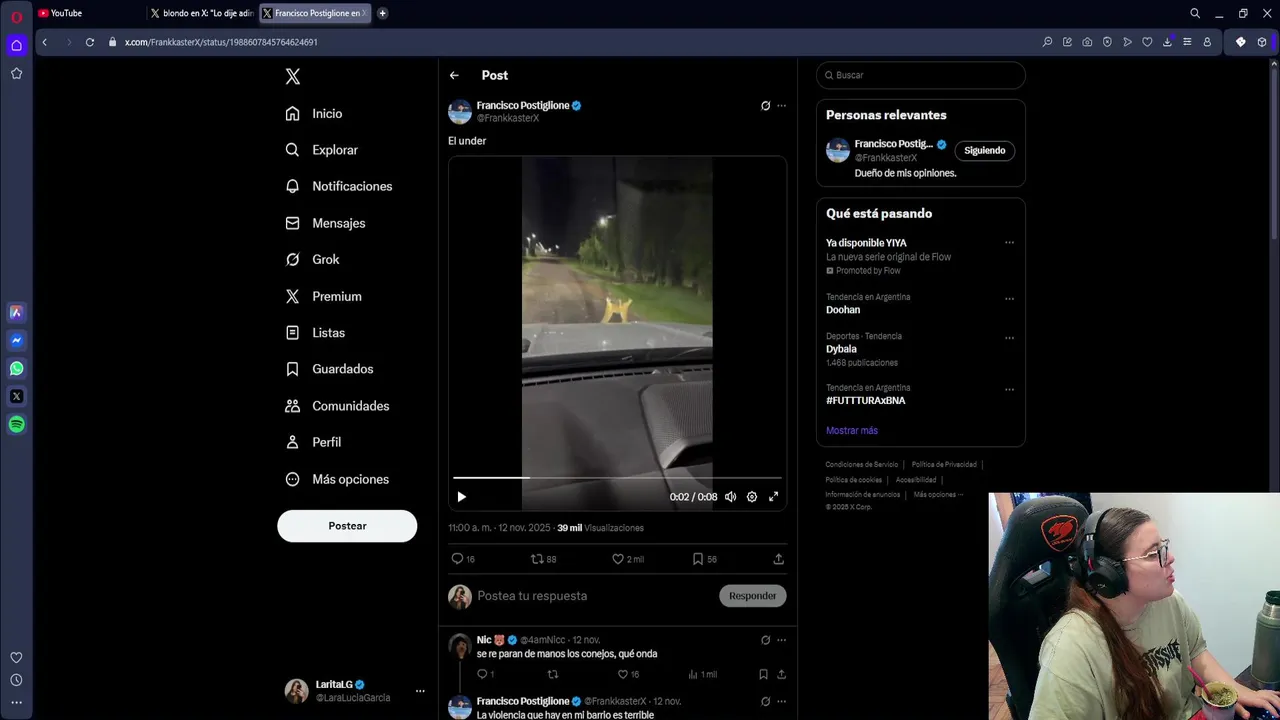The width and height of the screenshot is (1280, 720).
Task: Switch to the blondo en X tab
Action: 202,13
